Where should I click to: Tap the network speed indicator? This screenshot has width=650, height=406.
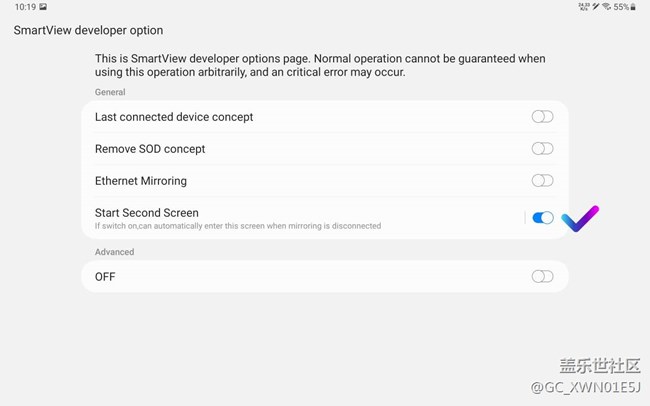click(x=583, y=7)
